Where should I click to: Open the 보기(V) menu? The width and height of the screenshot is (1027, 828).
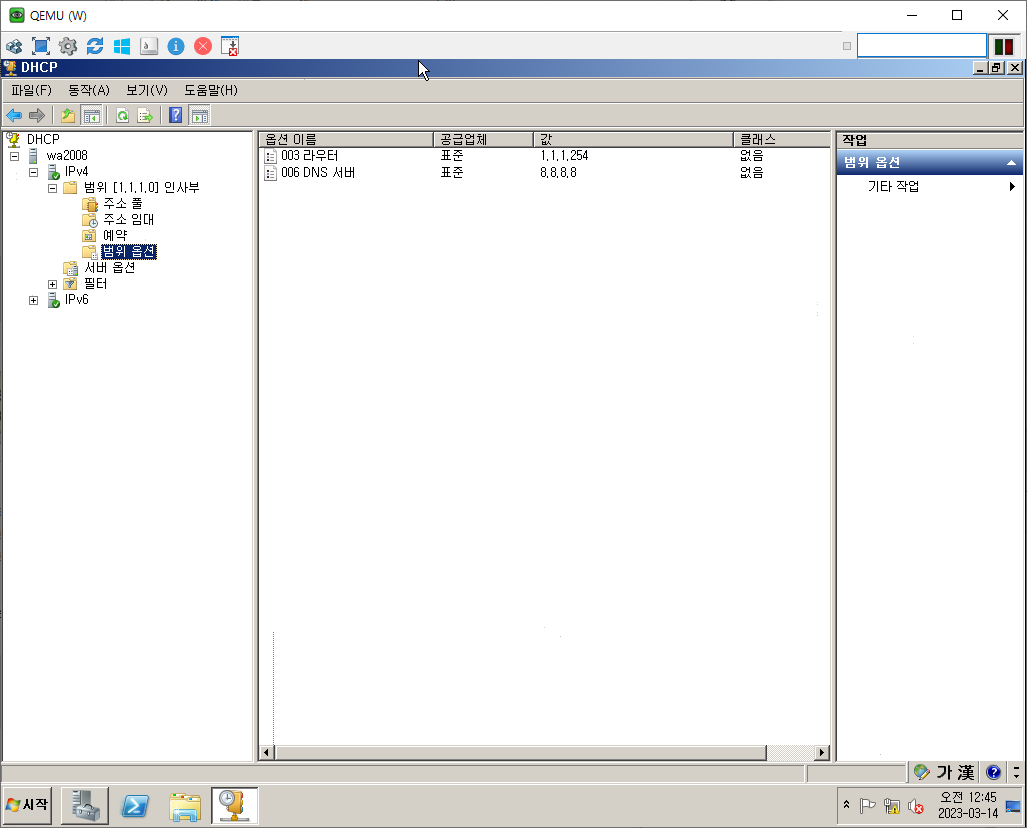point(147,90)
